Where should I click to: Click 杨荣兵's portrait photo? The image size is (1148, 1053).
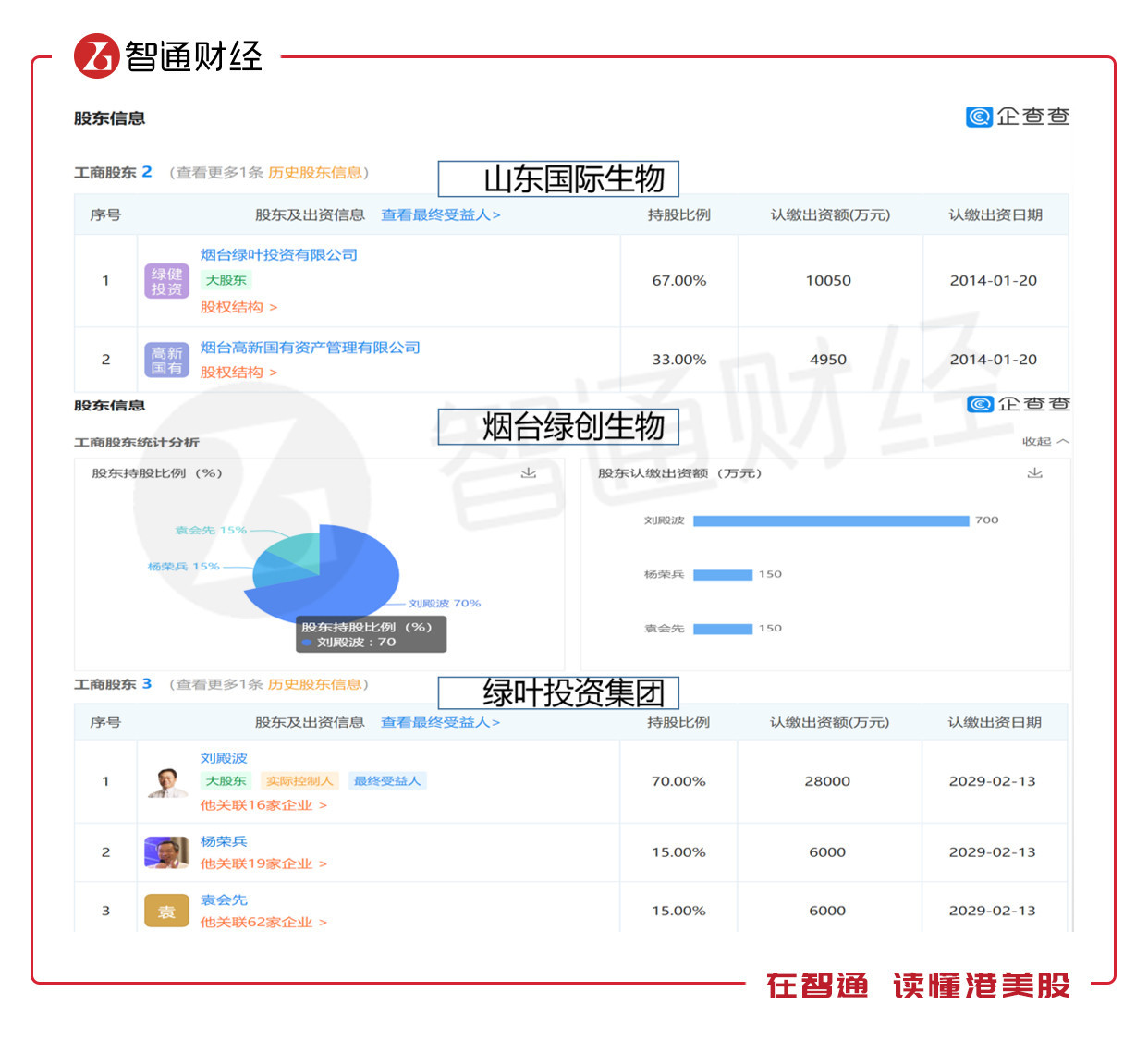(166, 852)
